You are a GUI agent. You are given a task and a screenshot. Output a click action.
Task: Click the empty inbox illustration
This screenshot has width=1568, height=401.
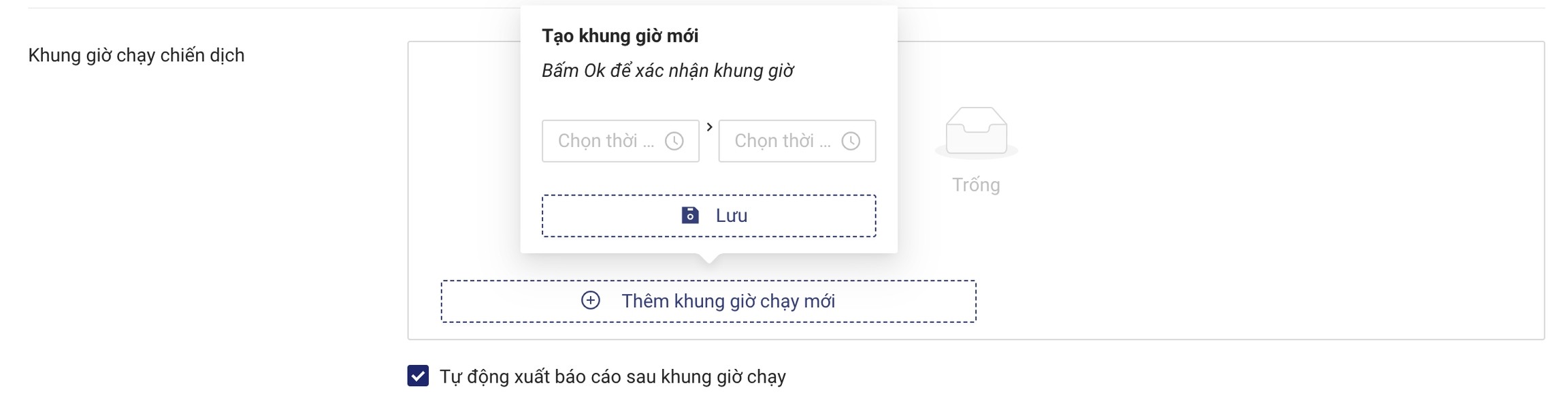pyautogui.click(x=976, y=131)
